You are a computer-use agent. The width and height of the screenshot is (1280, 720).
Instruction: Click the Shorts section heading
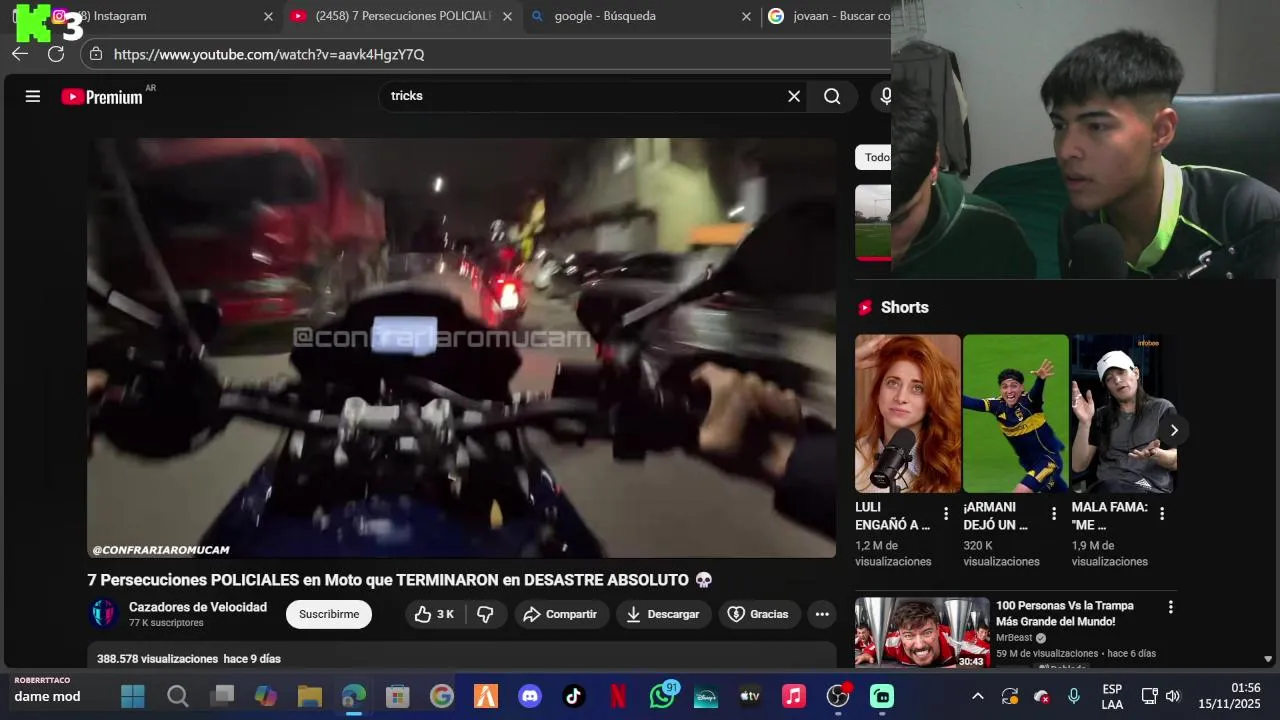pyautogui.click(x=905, y=307)
